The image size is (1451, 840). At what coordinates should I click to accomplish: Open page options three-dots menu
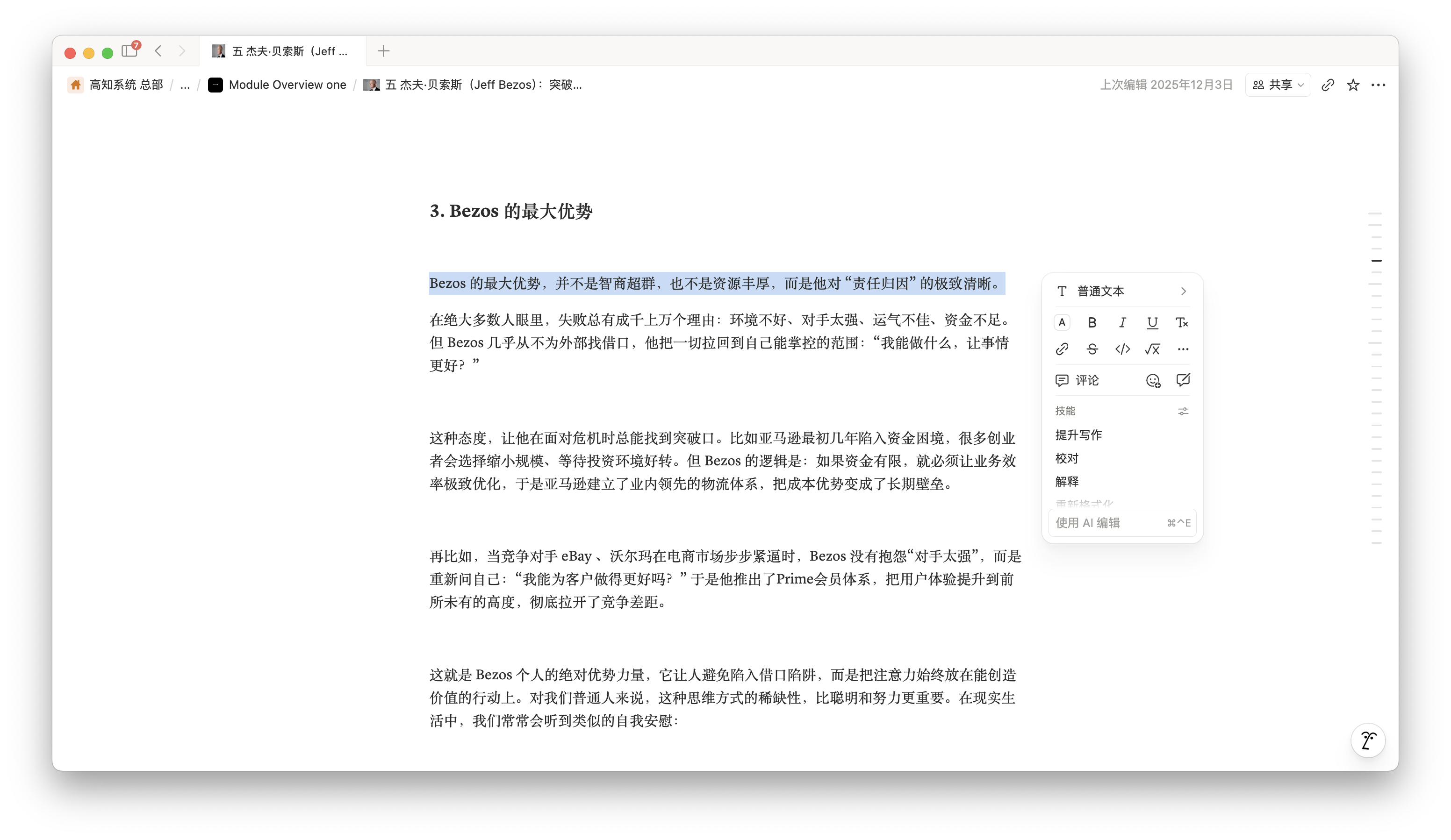[1379, 85]
